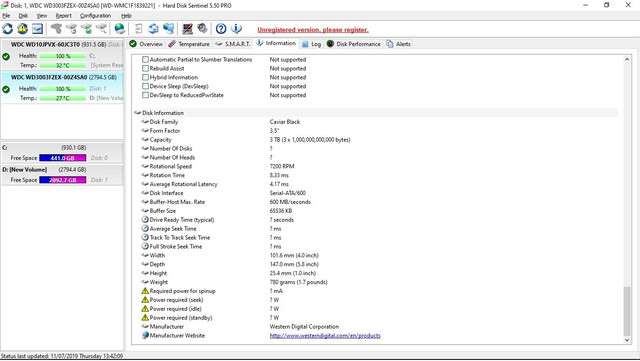Click the Caviar Black disk family value

point(284,122)
